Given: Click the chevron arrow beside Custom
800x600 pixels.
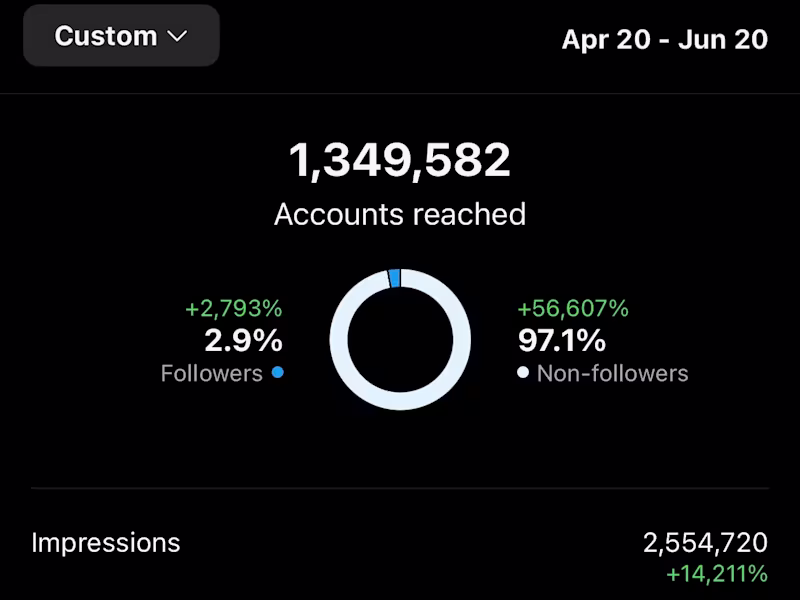Looking at the screenshot, I should pyautogui.click(x=177, y=36).
